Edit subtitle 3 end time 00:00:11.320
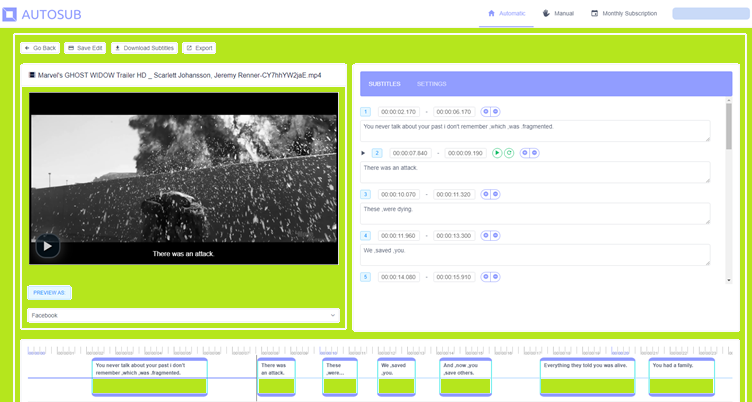 click(454, 194)
